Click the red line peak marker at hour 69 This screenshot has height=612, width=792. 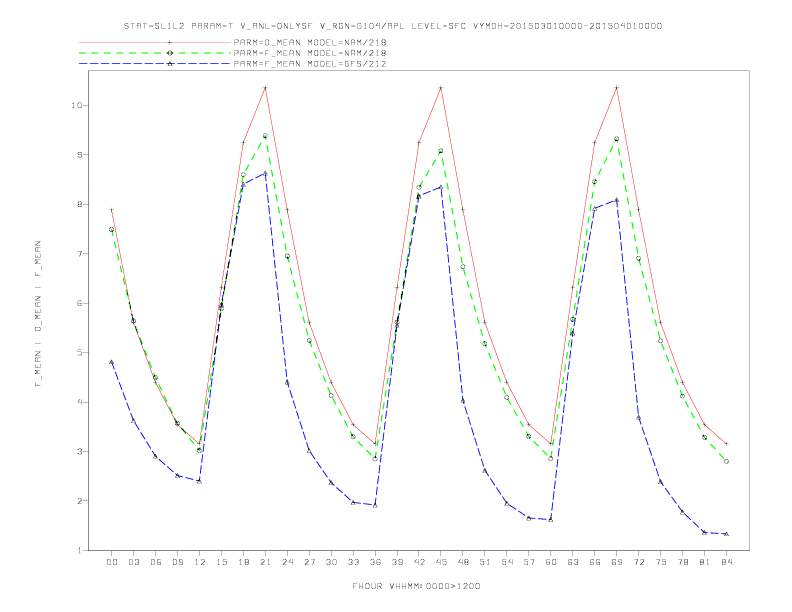coord(617,88)
